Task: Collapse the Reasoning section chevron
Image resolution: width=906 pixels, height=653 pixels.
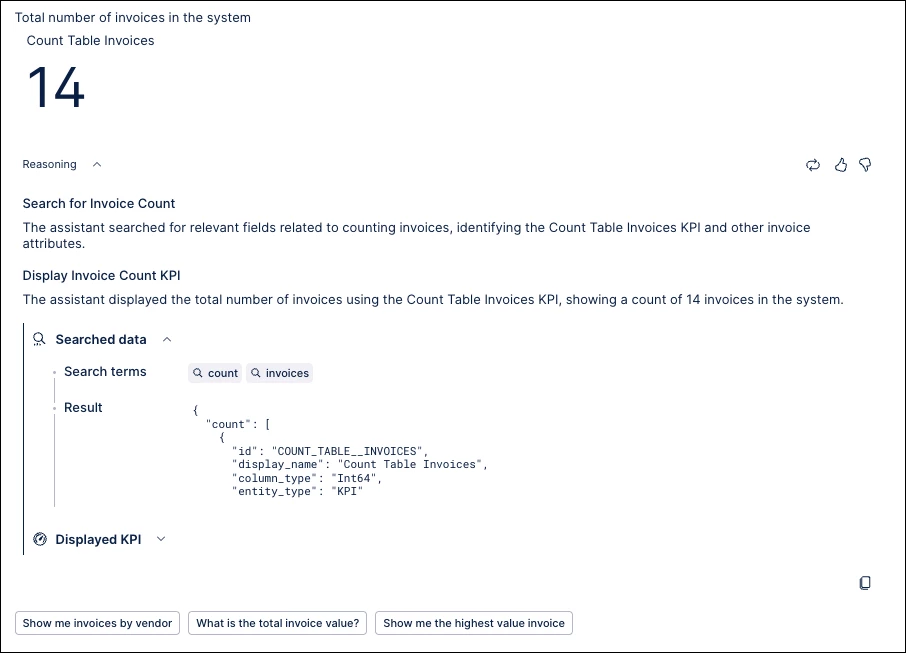Action: 97,165
